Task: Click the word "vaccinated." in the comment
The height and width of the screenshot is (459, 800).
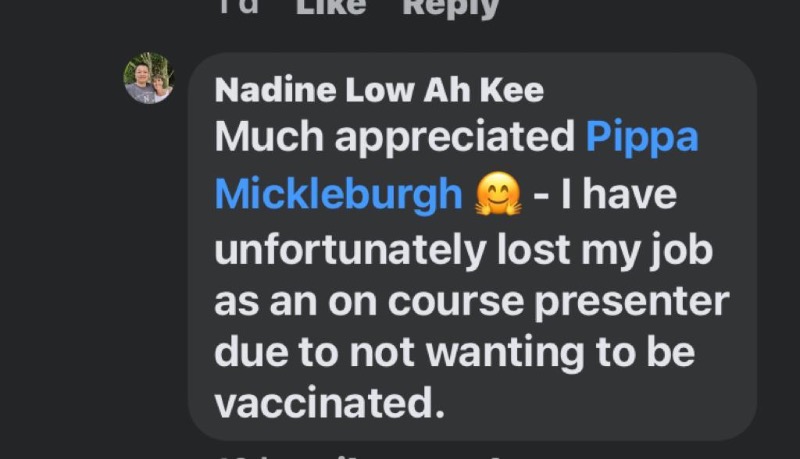Action: coord(329,402)
